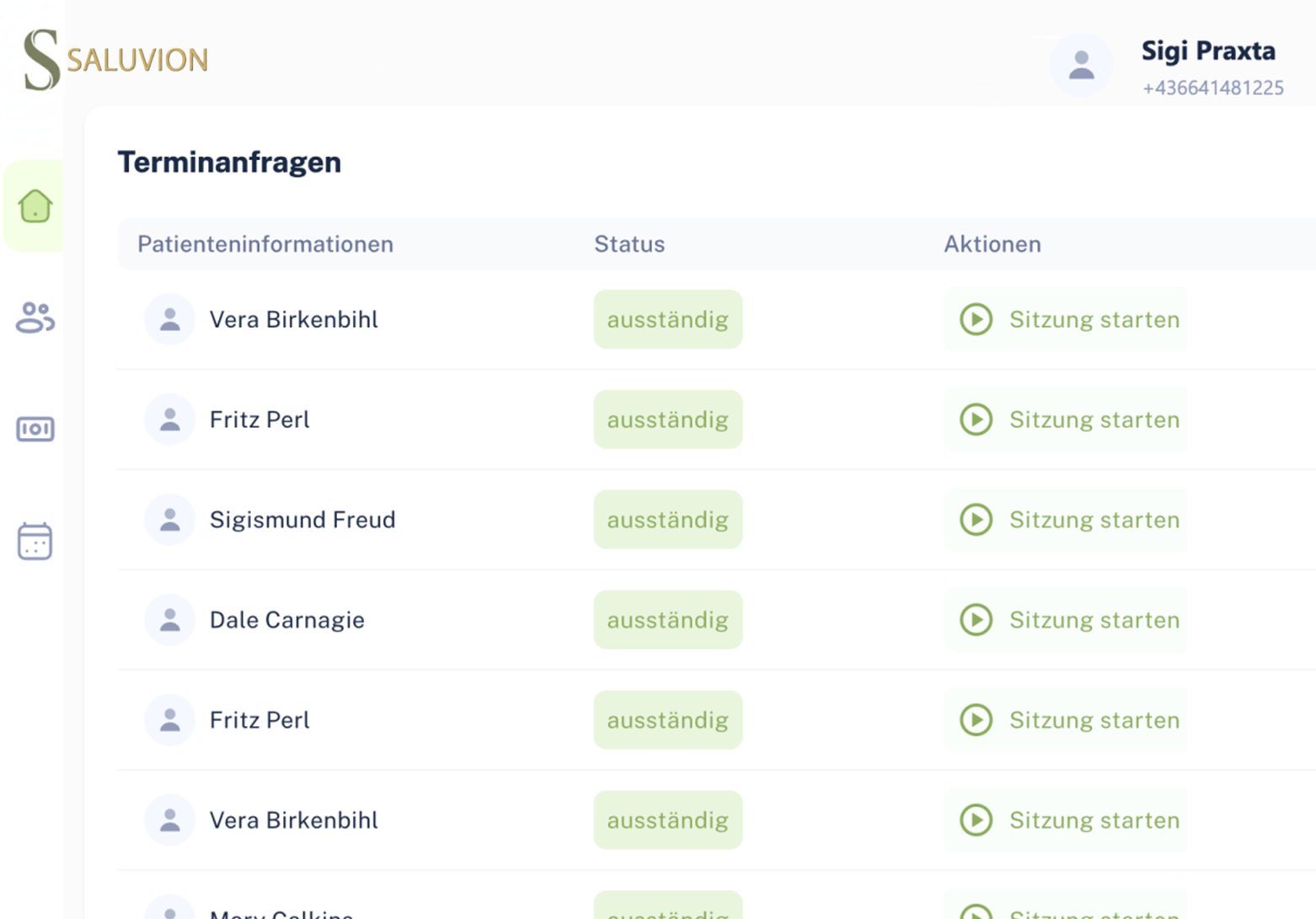Click the Sigi Praxta user name
The height and width of the screenshot is (919, 1316).
pyautogui.click(x=1207, y=51)
